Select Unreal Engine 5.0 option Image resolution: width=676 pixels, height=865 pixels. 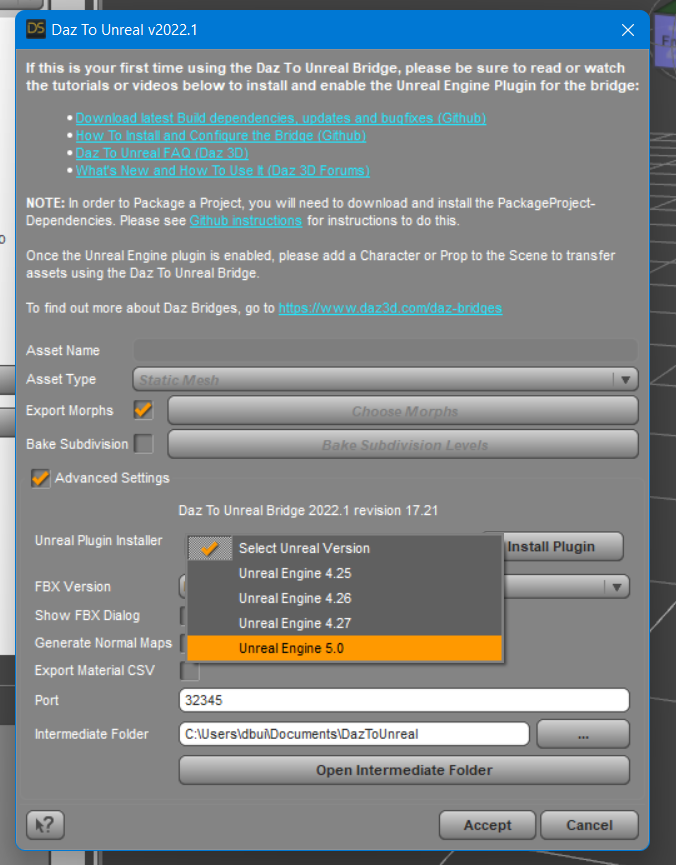pos(344,648)
